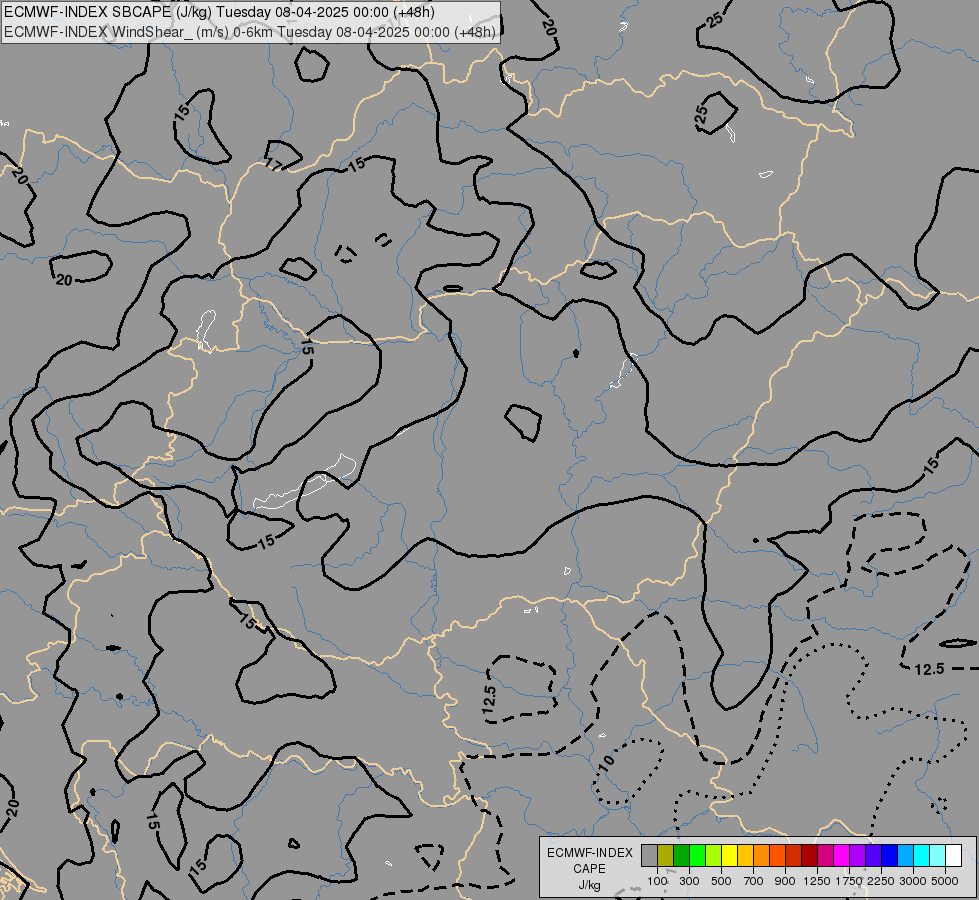
Task: Click the 3000 value under the legend
Action: pos(913,881)
